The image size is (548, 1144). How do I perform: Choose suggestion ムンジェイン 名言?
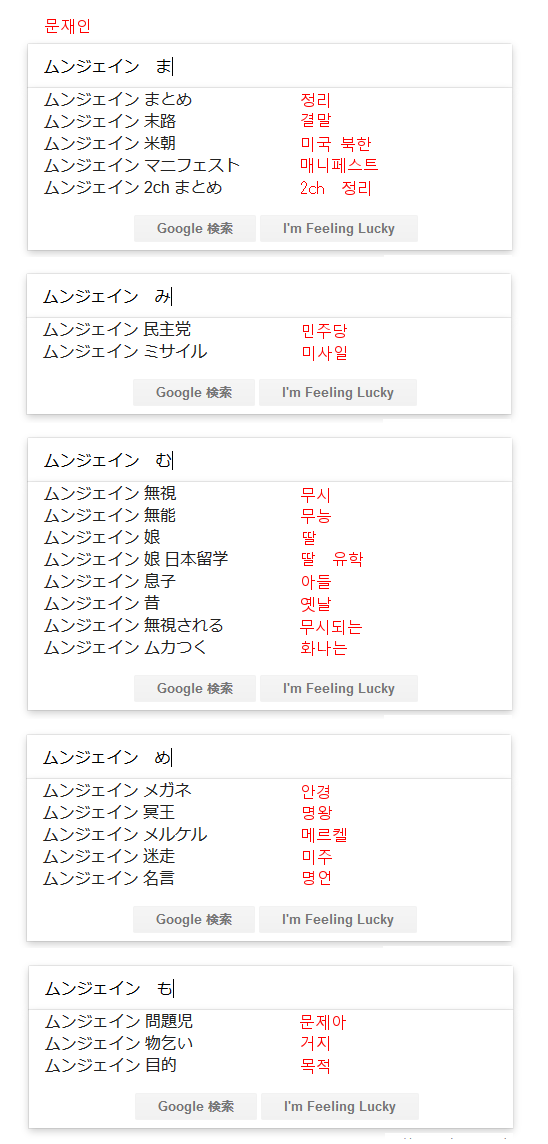pos(109,878)
